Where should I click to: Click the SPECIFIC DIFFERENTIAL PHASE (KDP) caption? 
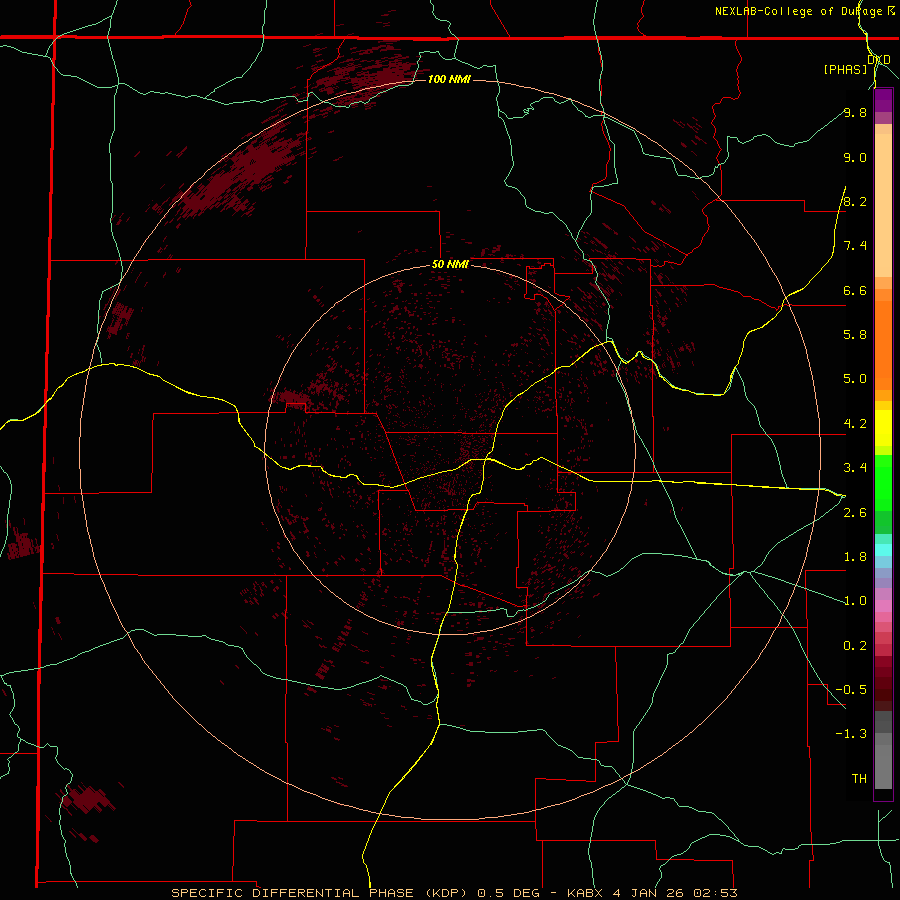[321, 893]
